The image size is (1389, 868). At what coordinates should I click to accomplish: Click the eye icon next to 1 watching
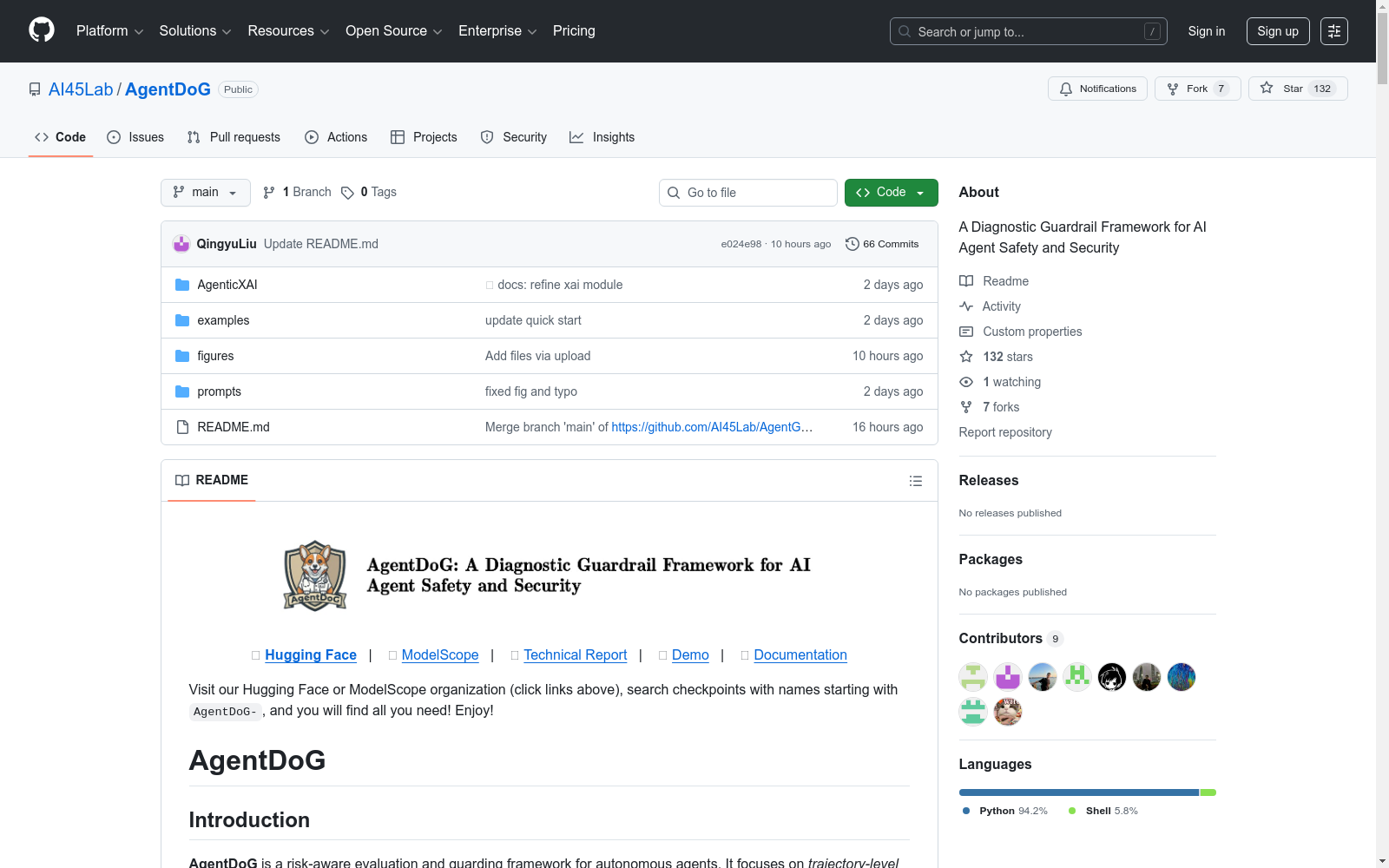point(966,382)
